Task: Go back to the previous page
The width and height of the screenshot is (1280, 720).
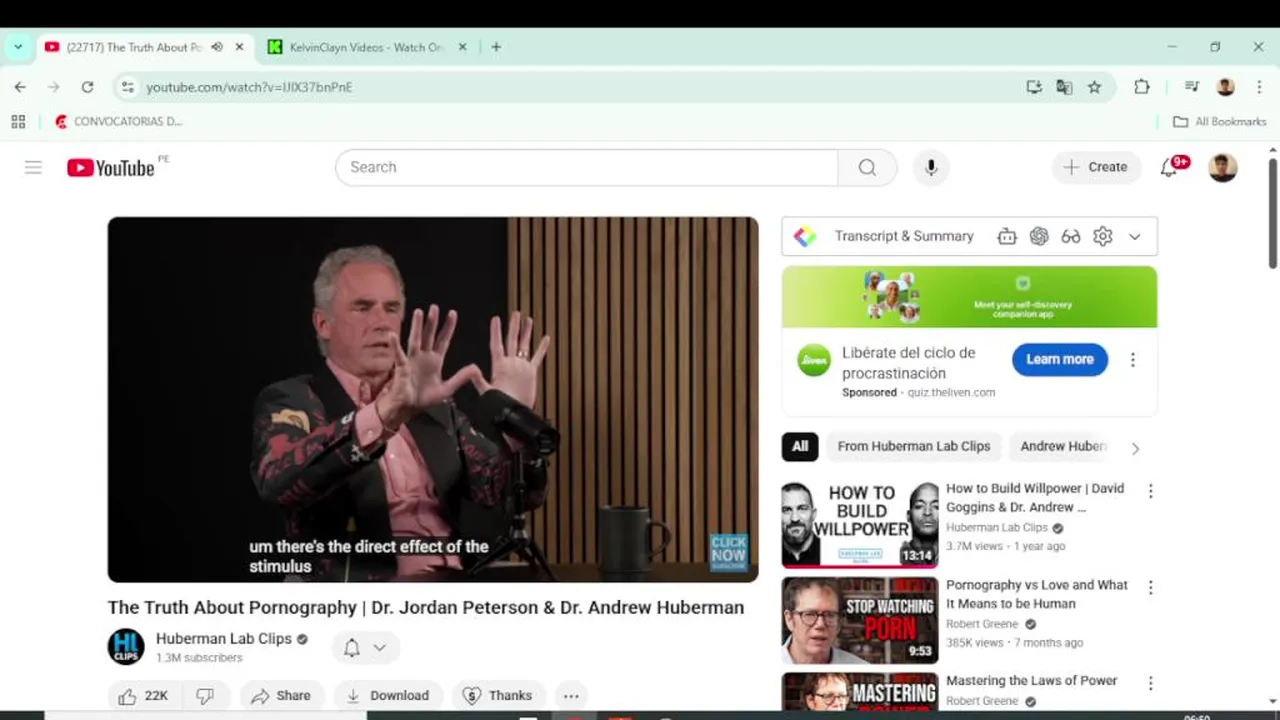Action: pos(20,87)
